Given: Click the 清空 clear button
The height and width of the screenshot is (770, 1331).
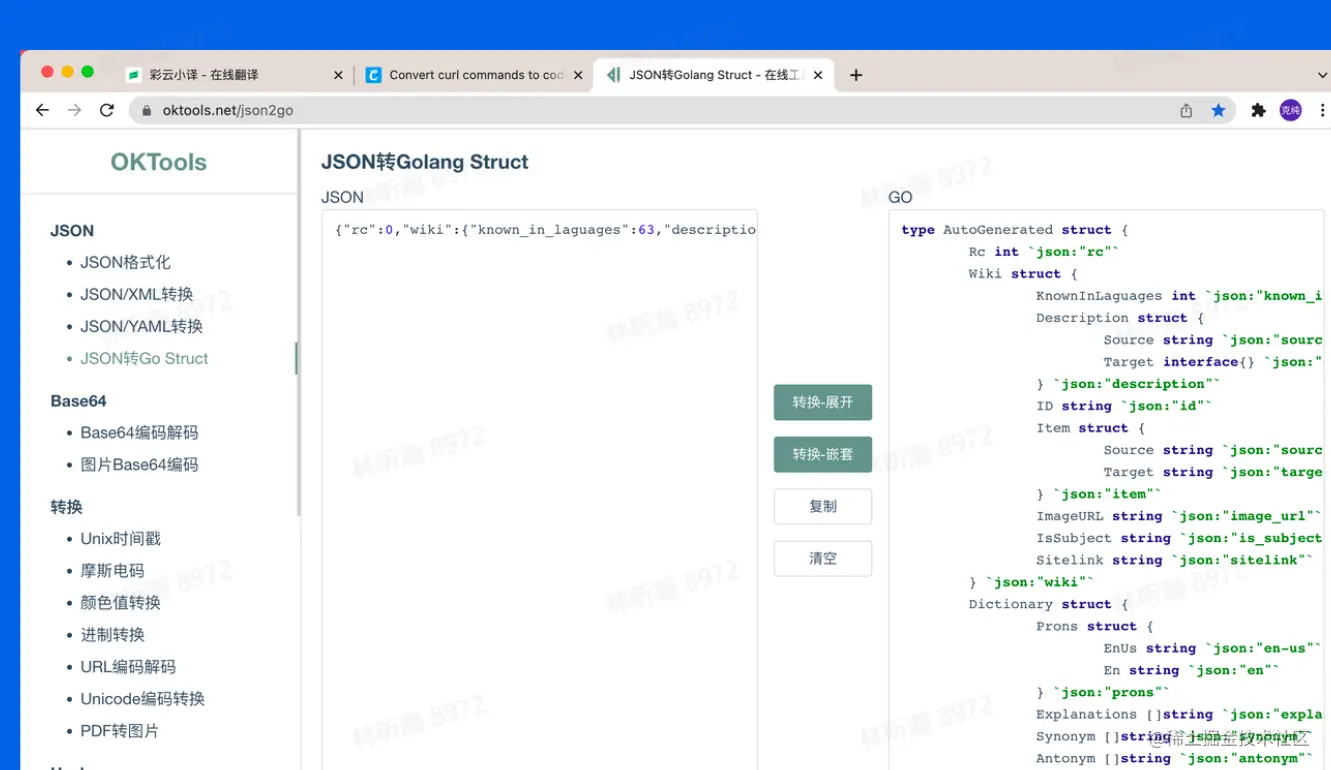Looking at the screenshot, I should pos(823,558).
